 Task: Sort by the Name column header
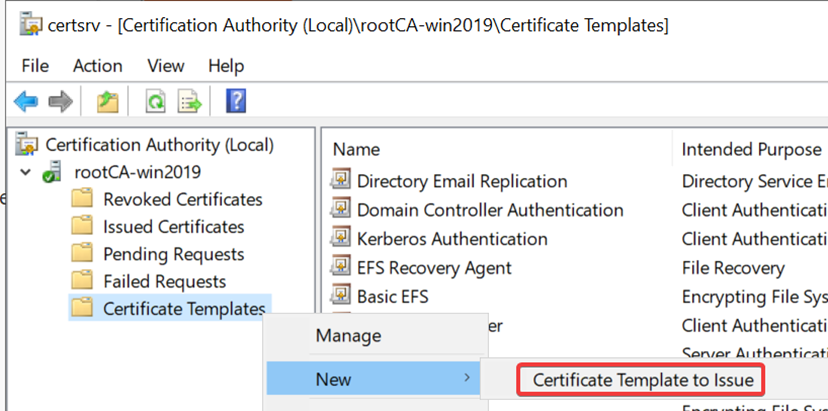click(357, 149)
